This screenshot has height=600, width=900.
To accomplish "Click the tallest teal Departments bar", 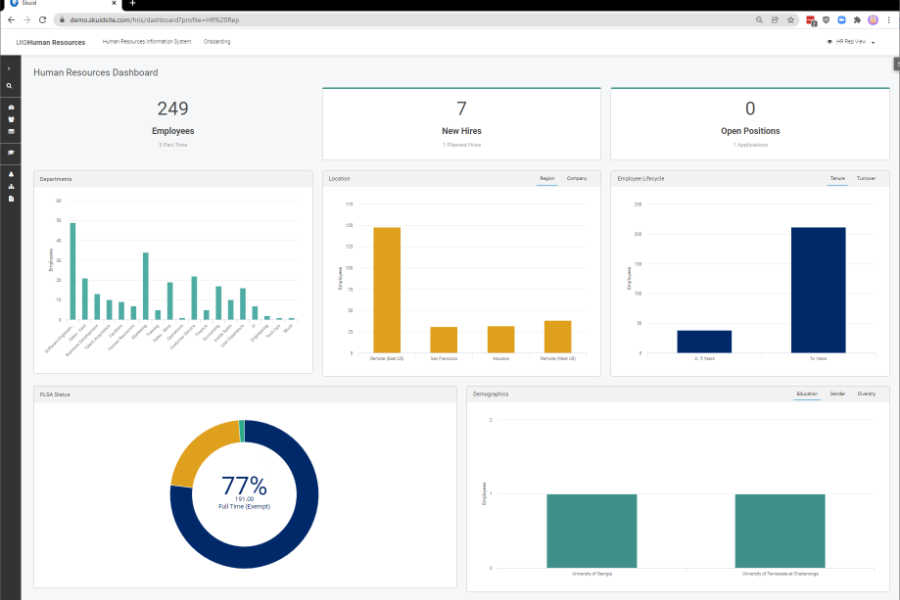I will (73, 271).
